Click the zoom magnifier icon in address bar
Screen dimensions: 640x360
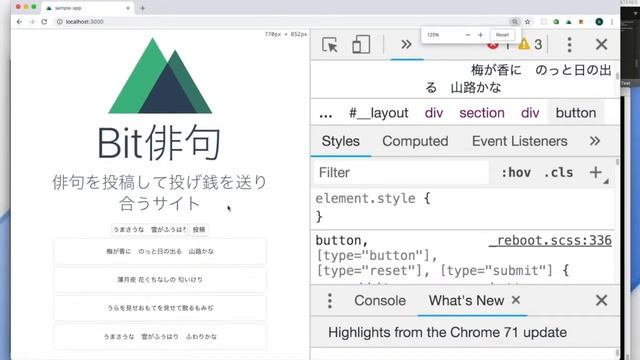[x=515, y=22]
